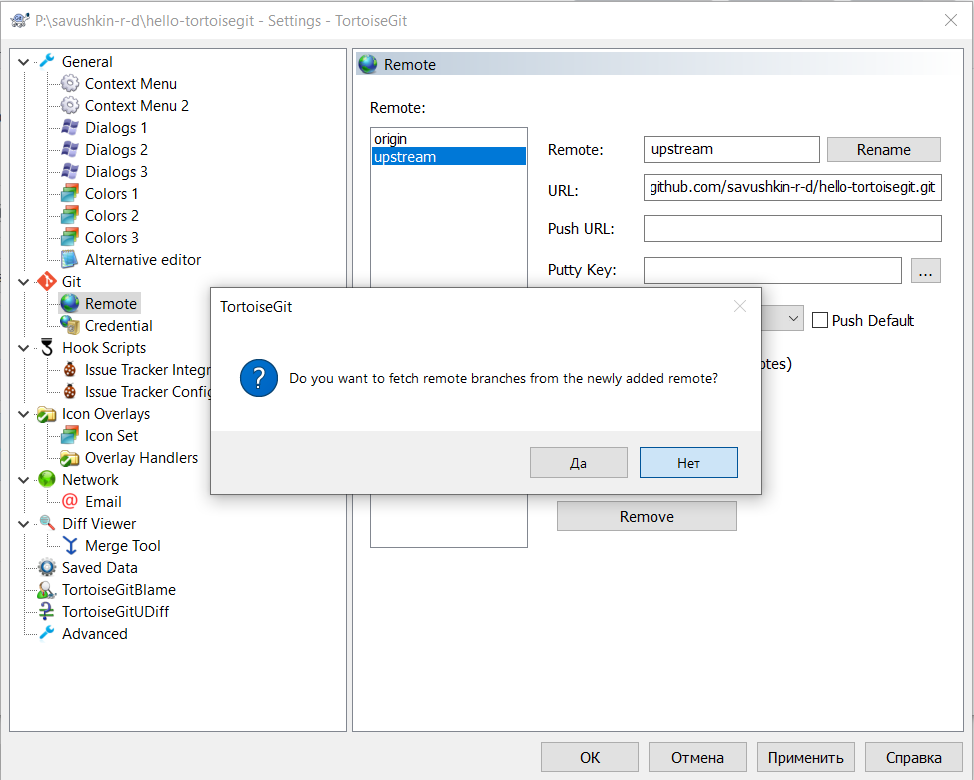974x780 pixels.
Task: Click the Remote name input field
Action: (731, 149)
